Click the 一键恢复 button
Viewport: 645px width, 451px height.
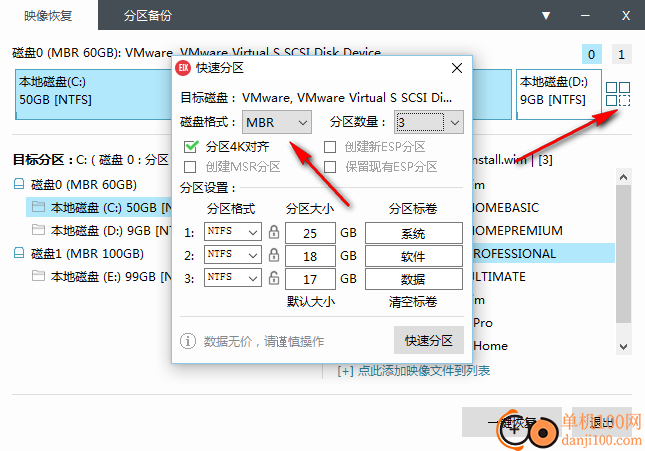[x=512, y=422]
